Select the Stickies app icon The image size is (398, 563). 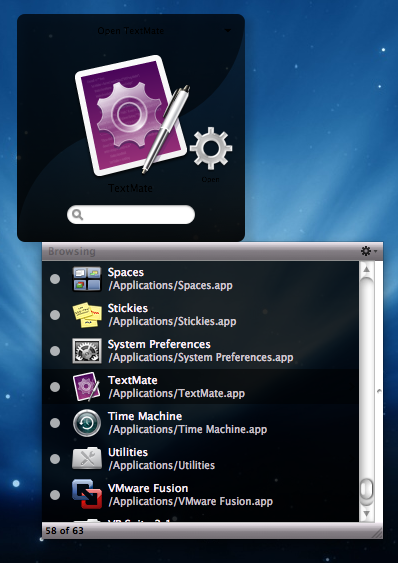tap(87, 315)
